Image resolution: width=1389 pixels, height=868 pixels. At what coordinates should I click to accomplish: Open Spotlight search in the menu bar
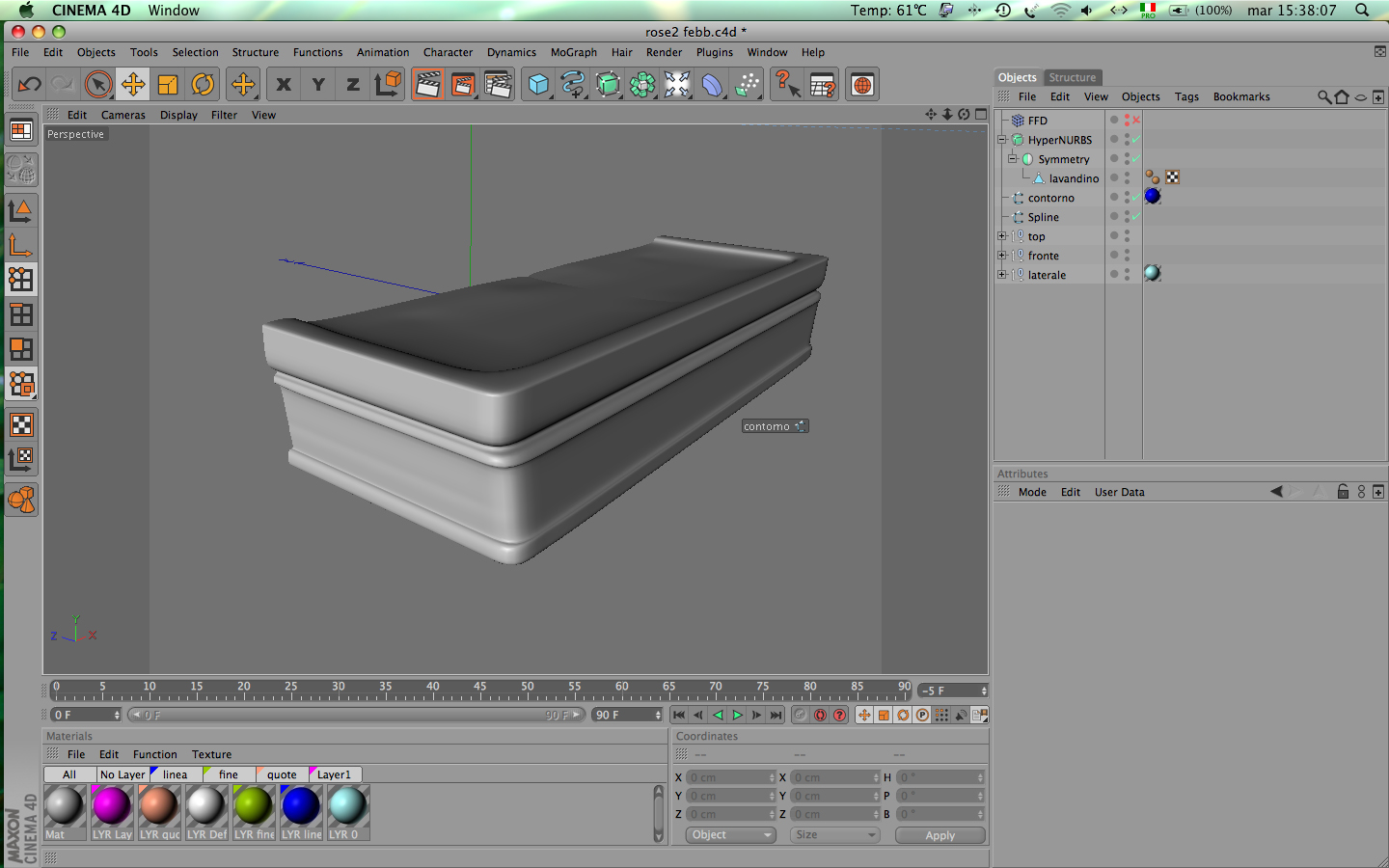(x=1362, y=11)
